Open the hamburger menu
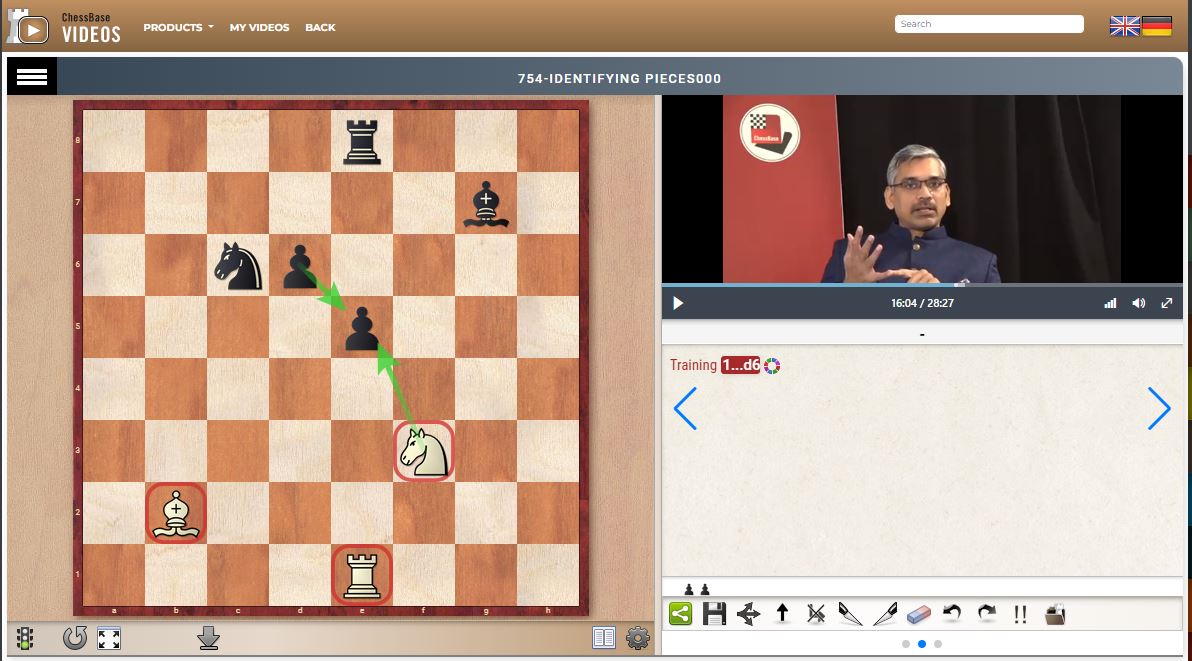Screen dimensions: 1192x661 coord(32,78)
